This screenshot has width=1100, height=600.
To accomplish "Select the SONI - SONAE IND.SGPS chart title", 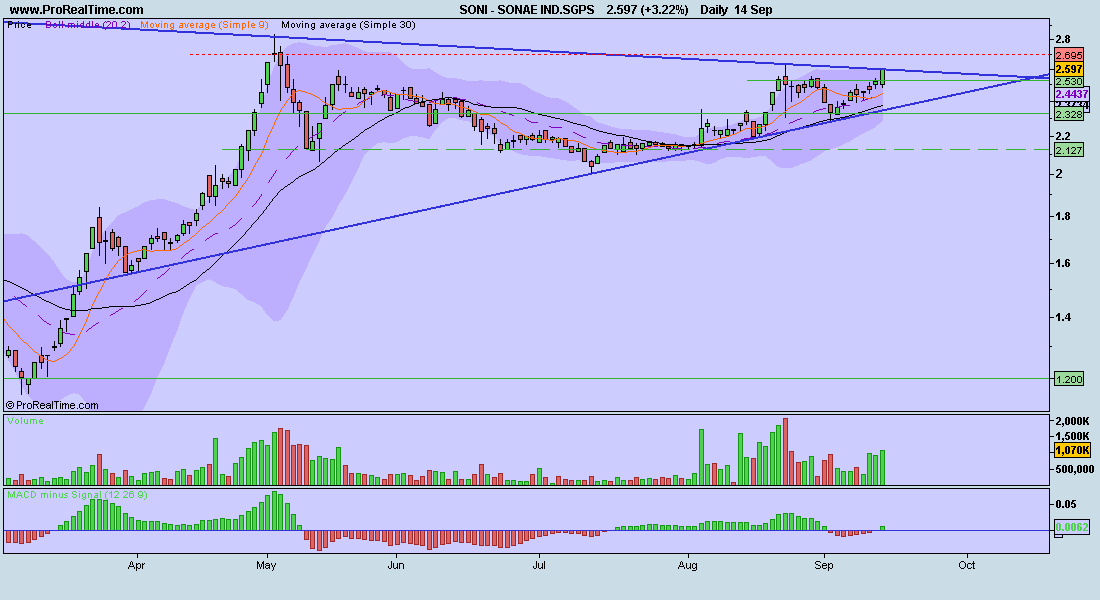I will click(527, 10).
